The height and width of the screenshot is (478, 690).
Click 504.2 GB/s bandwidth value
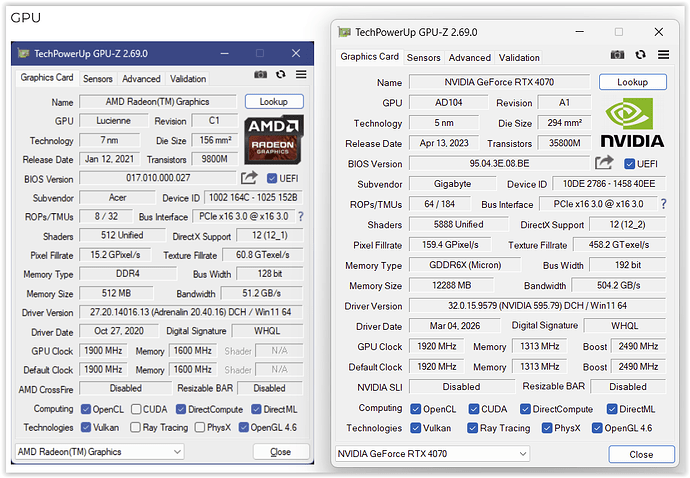619,285
